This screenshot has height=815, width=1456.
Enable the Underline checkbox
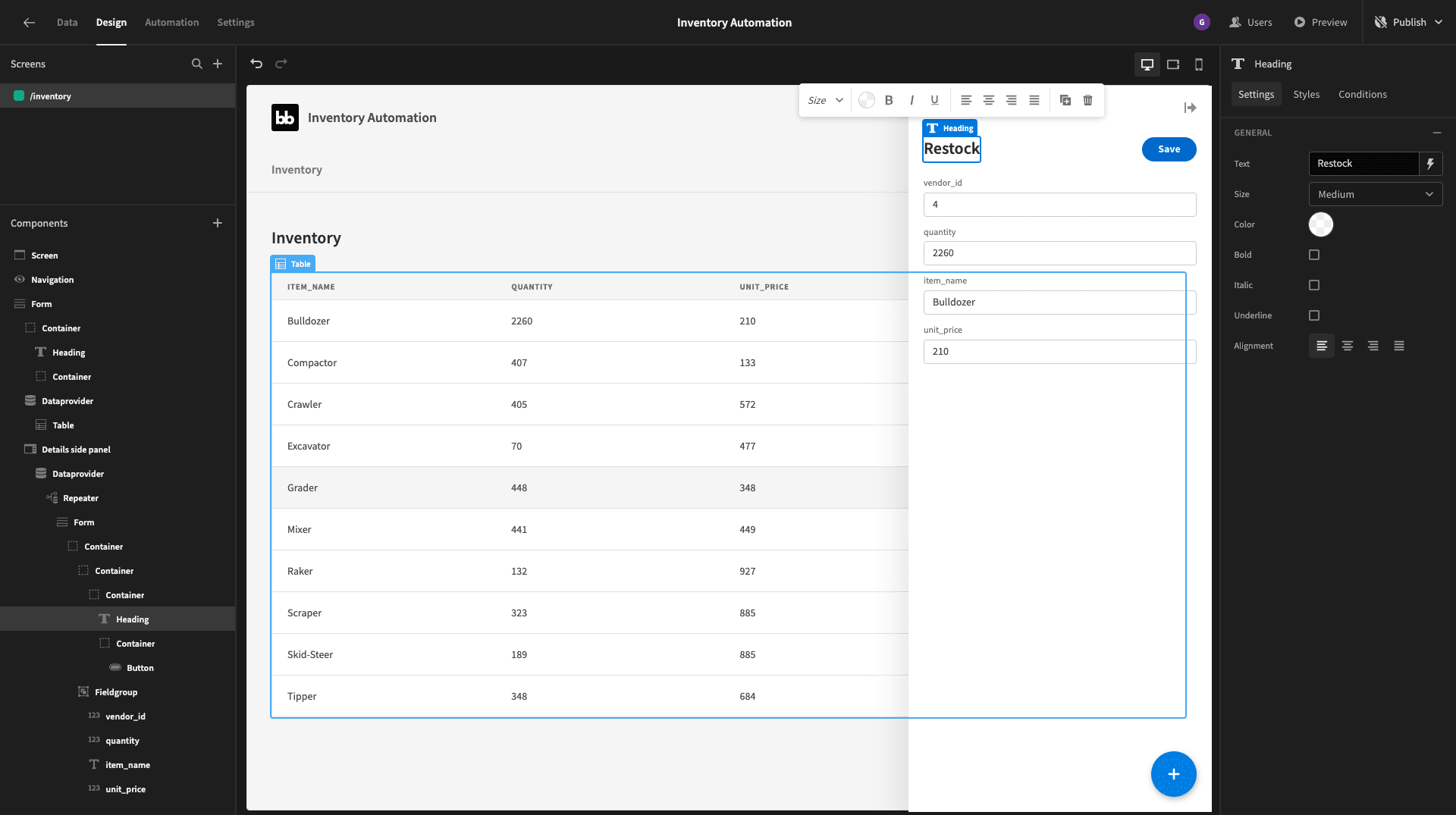1314,315
